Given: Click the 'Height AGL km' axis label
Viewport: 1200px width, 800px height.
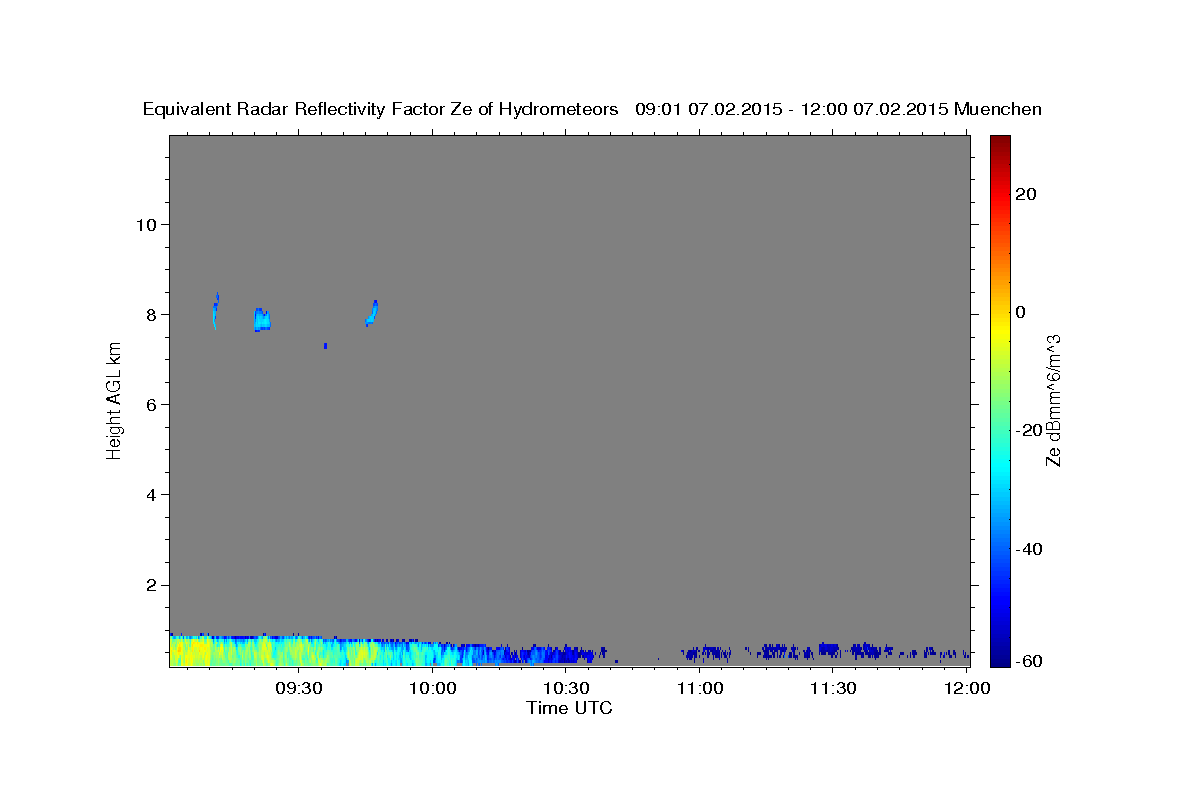Looking at the screenshot, I should pos(114,400).
